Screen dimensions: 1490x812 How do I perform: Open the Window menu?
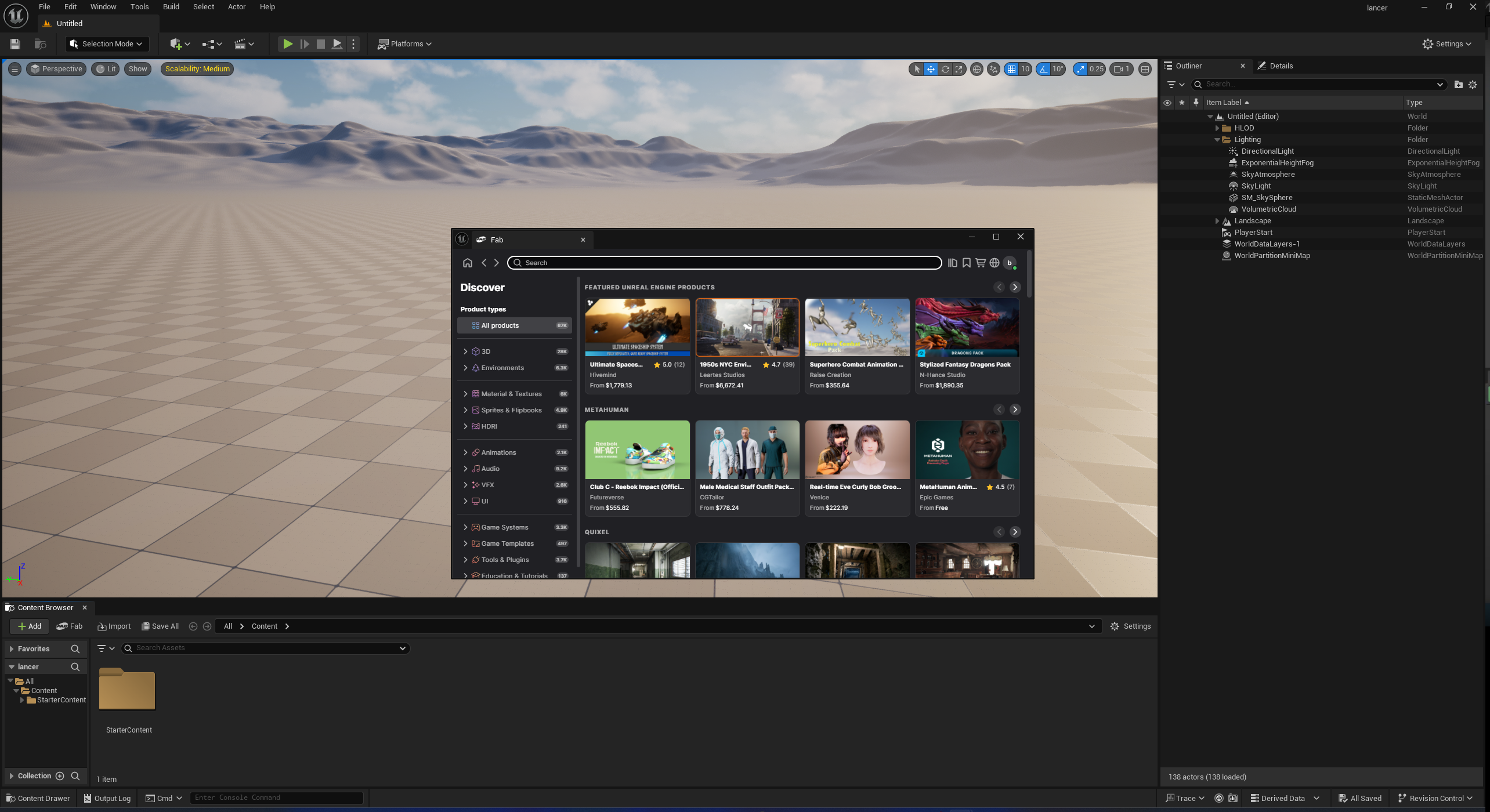tap(103, 7)
